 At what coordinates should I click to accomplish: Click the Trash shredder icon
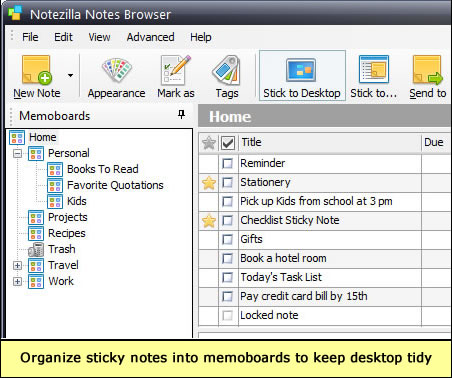click(36, 250)
